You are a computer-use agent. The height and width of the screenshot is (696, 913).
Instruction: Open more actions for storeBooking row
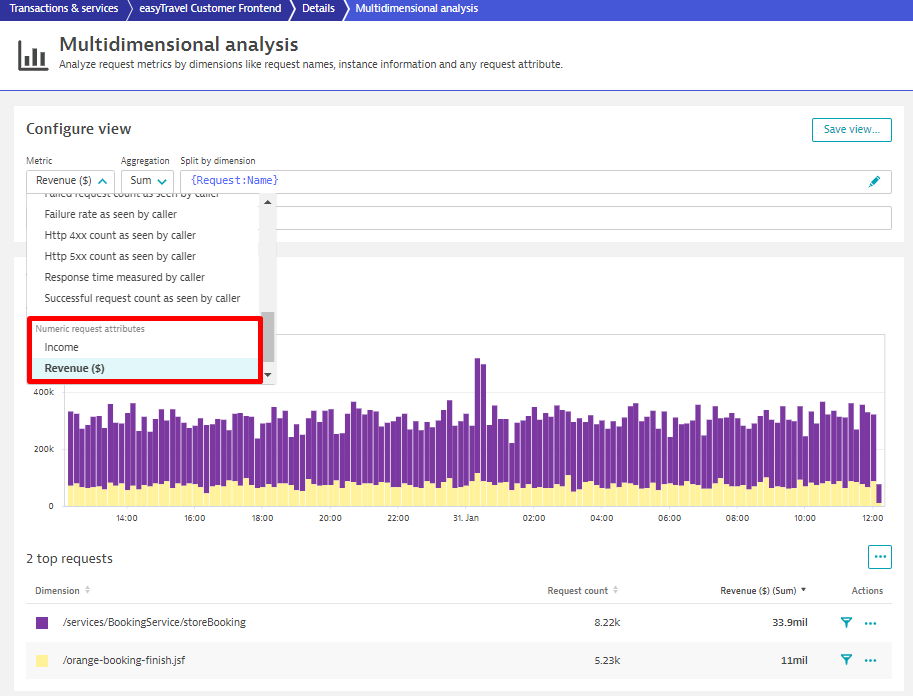[870, 623]
